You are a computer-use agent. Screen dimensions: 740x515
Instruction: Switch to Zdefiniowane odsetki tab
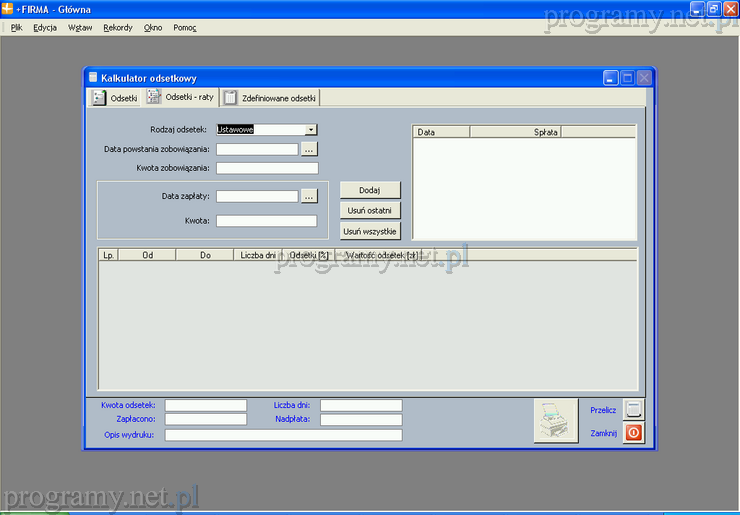(271, 98)
